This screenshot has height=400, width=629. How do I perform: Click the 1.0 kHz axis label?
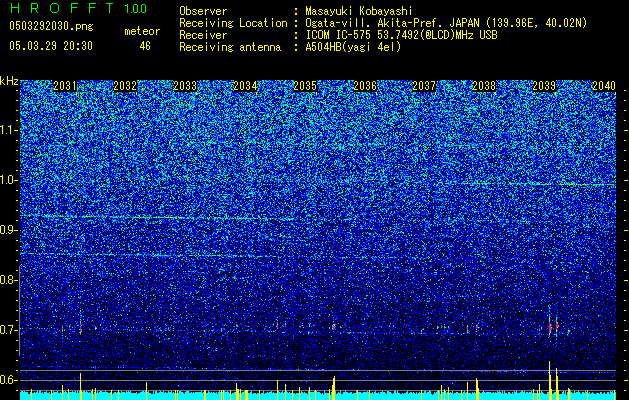tap(9, 180)
